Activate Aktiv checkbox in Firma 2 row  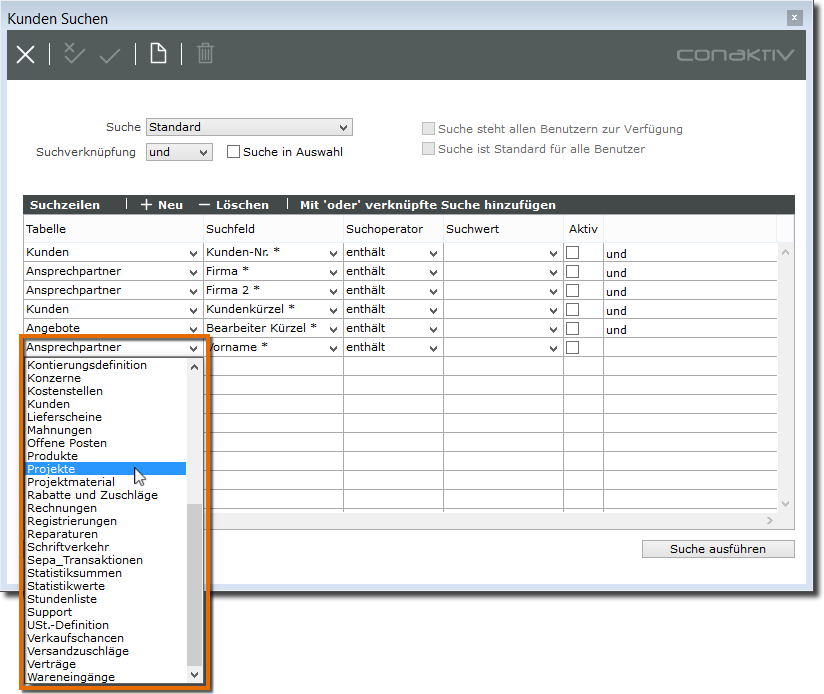[572, 291]
